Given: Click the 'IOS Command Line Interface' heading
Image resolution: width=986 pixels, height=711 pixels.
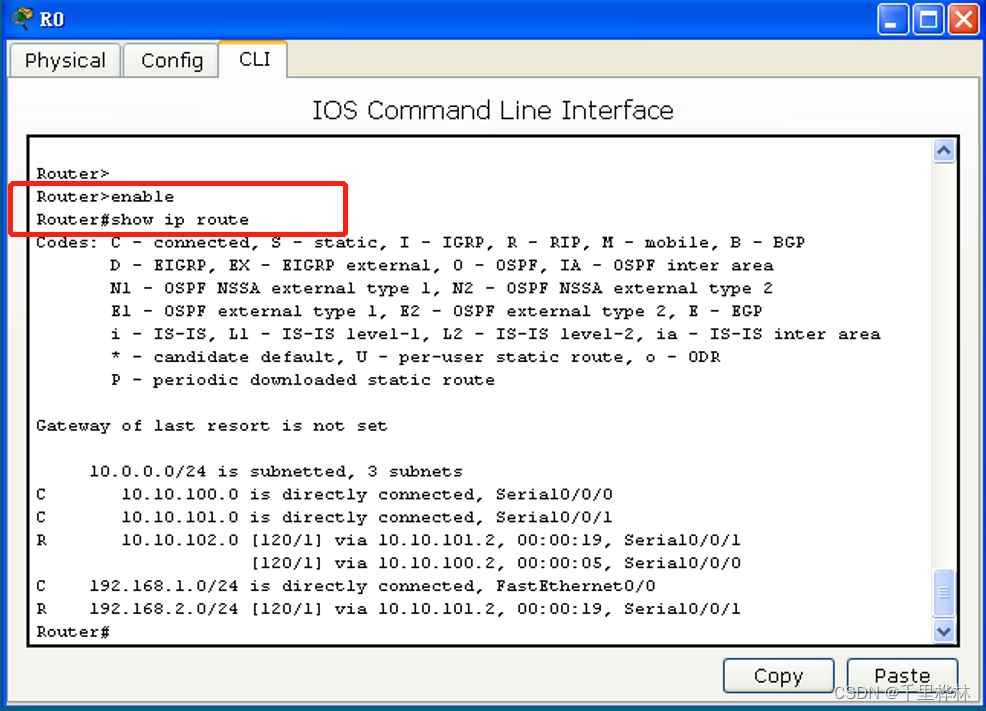Looking at the screenshot, I should pos(493,110).
